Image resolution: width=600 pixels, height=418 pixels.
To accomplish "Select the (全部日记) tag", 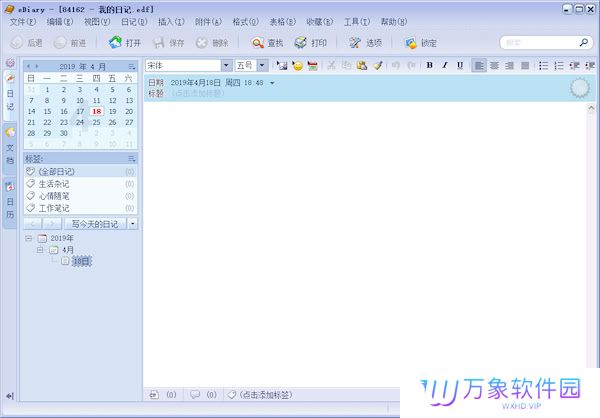I will (x=80, y=171).
